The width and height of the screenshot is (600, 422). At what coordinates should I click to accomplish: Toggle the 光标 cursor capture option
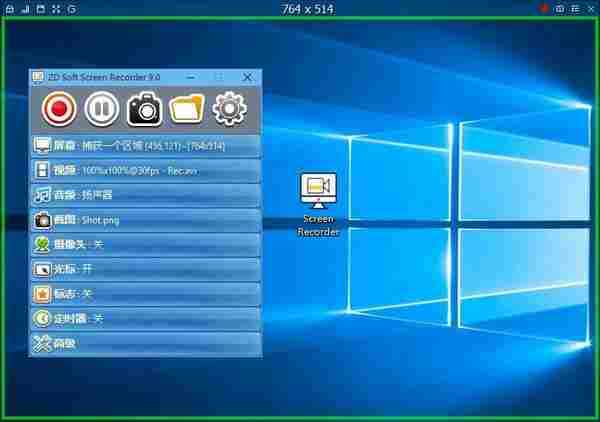(146, 269)
